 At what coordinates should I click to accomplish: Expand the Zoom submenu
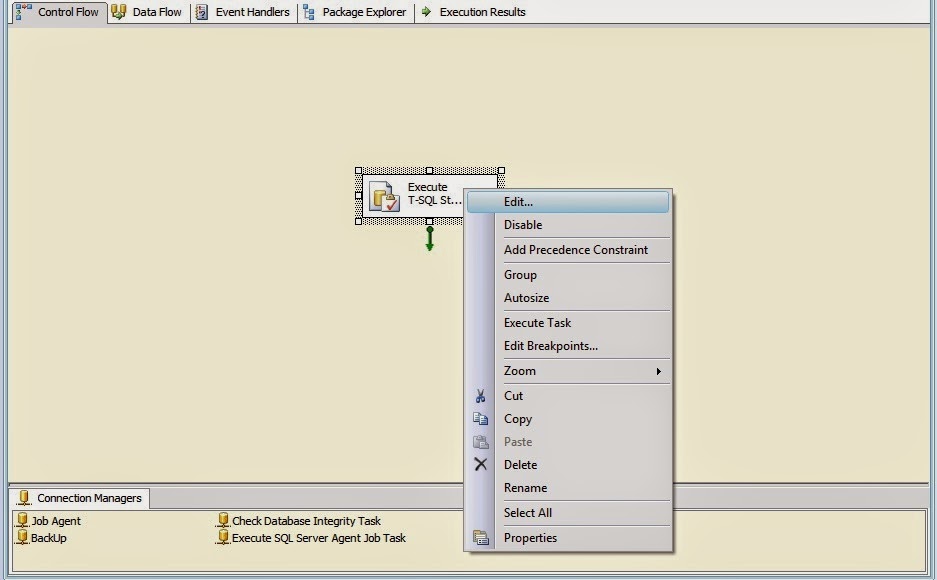pyautogui.click(x=520, y=371)
